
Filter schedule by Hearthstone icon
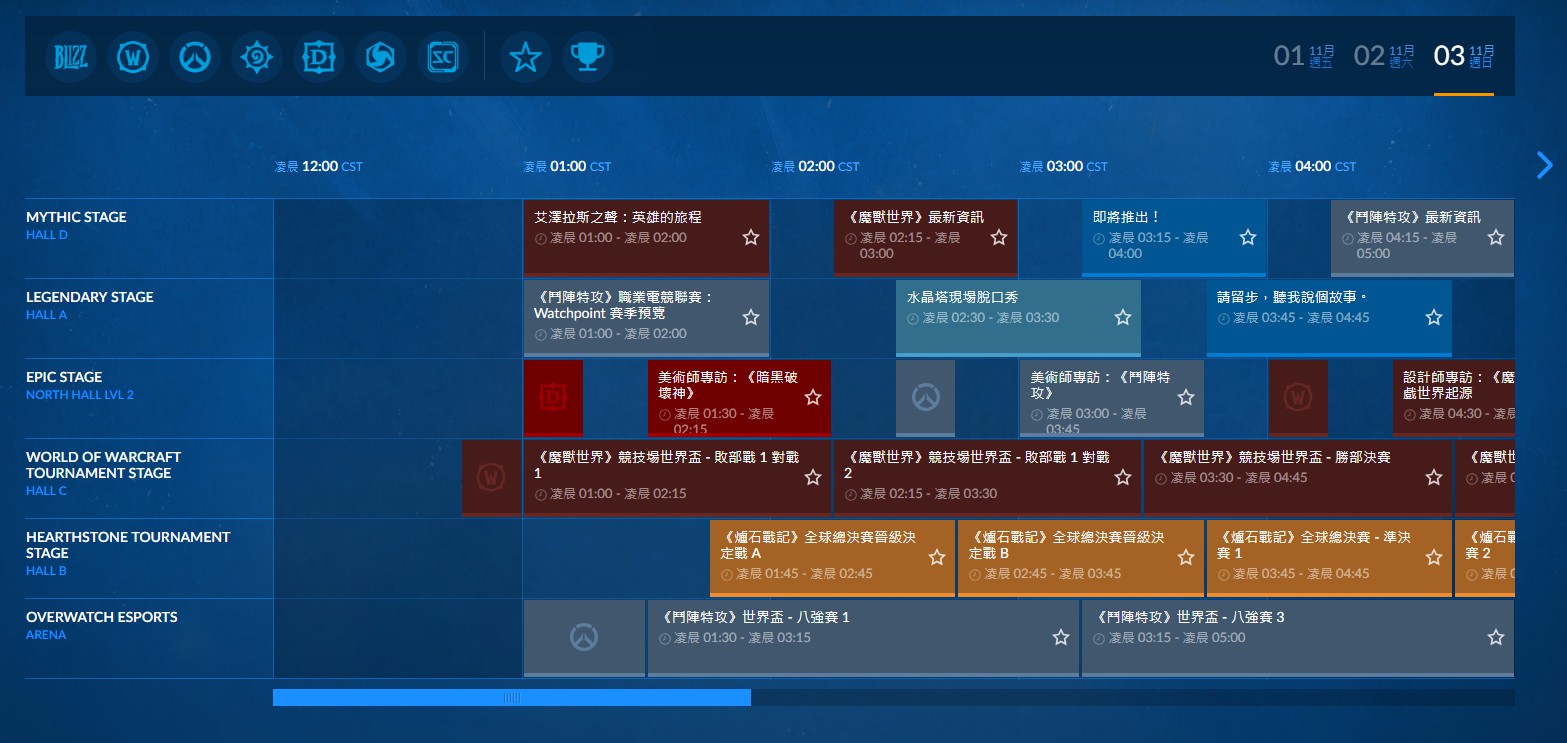[257, 57]
